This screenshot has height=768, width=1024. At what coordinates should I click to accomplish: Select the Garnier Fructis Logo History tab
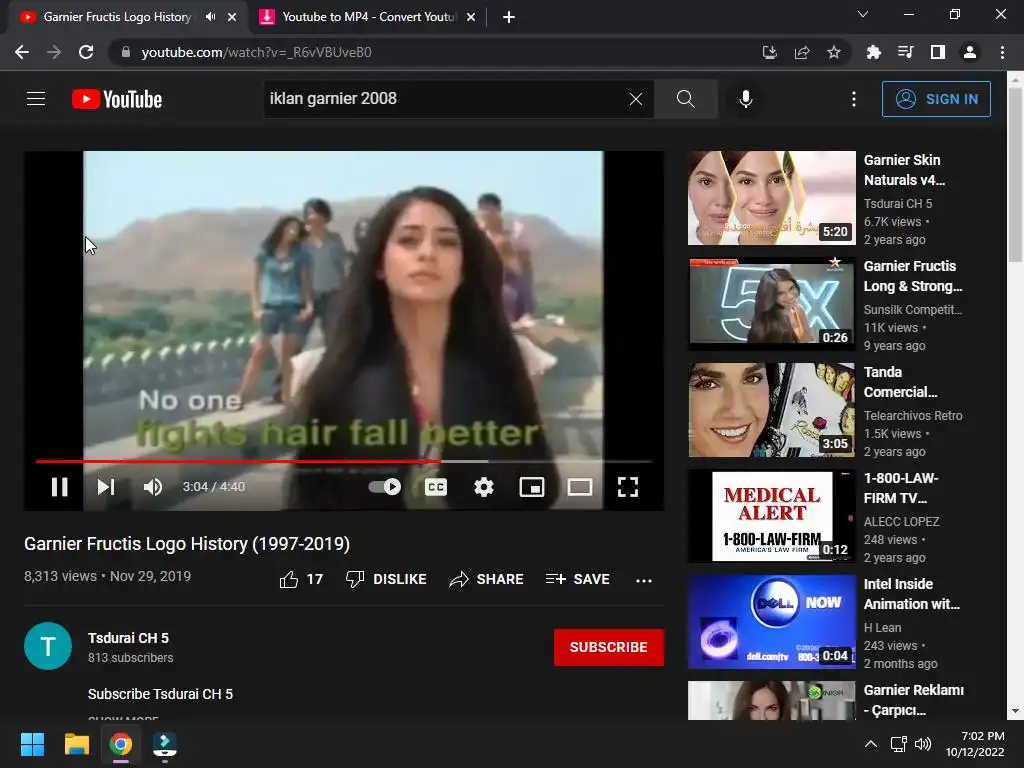point(118,17)
